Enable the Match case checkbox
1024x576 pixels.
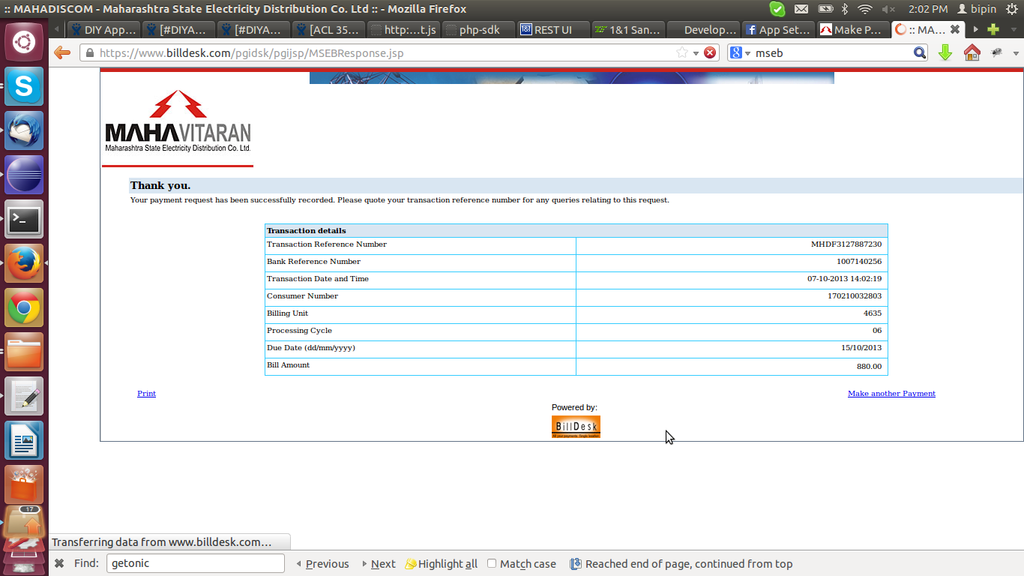[x=492, y=564]
